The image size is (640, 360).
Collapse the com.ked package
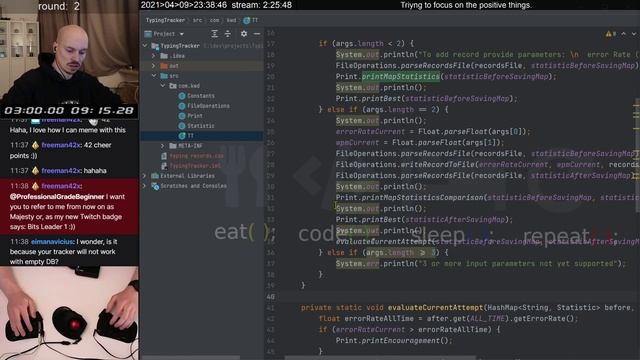tap(163, 86)
